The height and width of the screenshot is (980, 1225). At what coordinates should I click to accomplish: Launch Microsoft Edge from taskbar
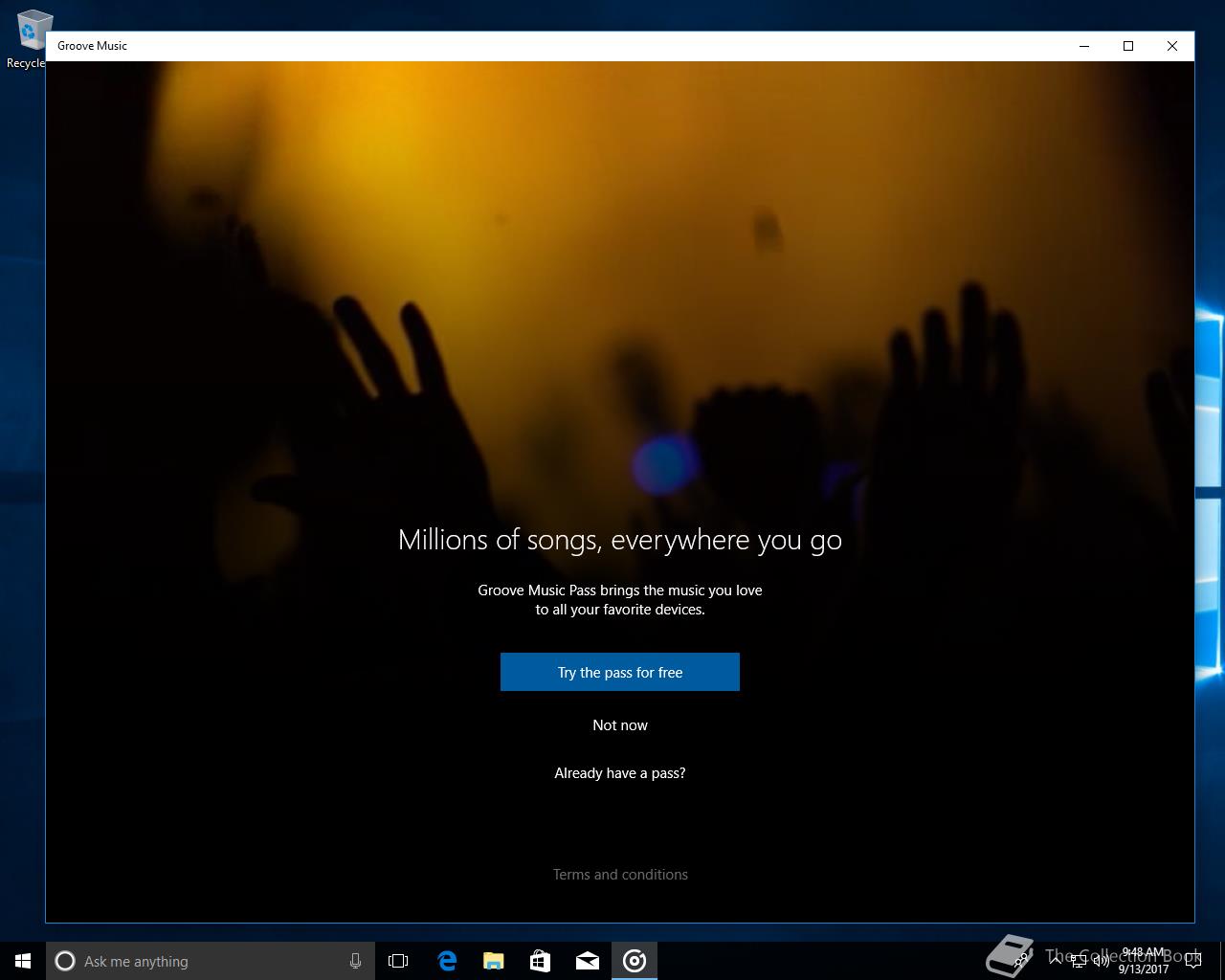pos(446,961)
